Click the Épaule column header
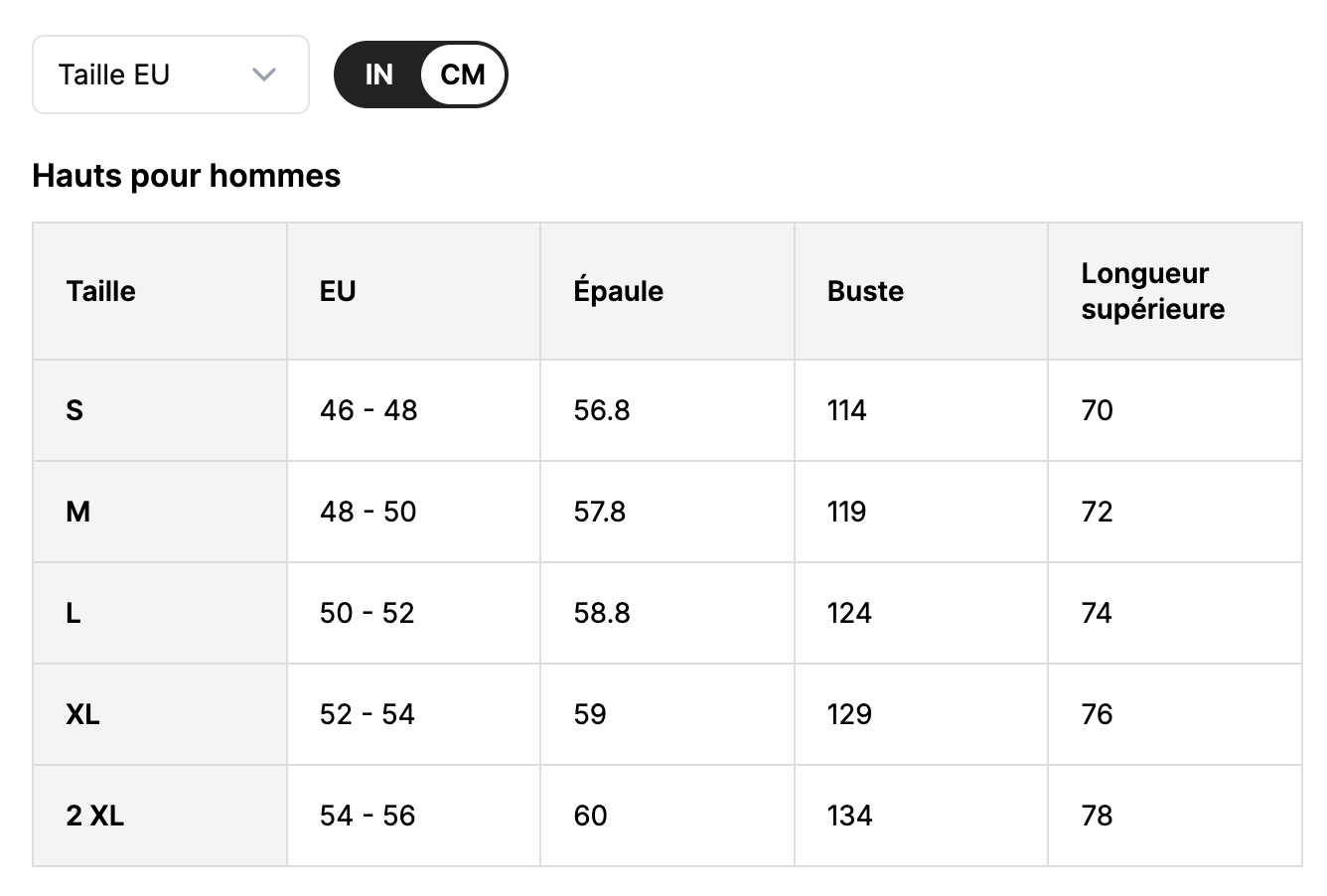 click(x=618, y=291)
